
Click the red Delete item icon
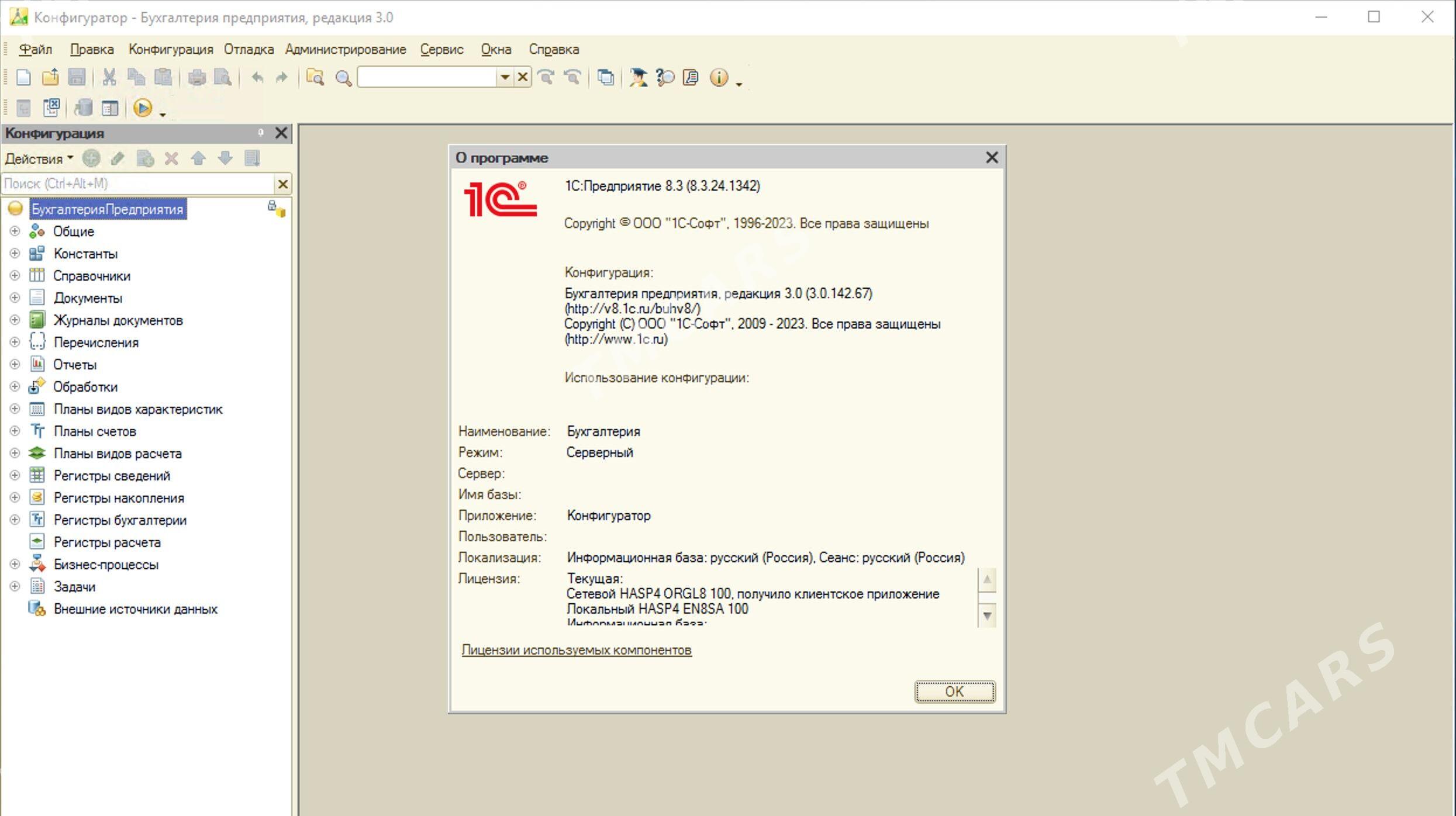pyautogui.click(x=171, y=158)
